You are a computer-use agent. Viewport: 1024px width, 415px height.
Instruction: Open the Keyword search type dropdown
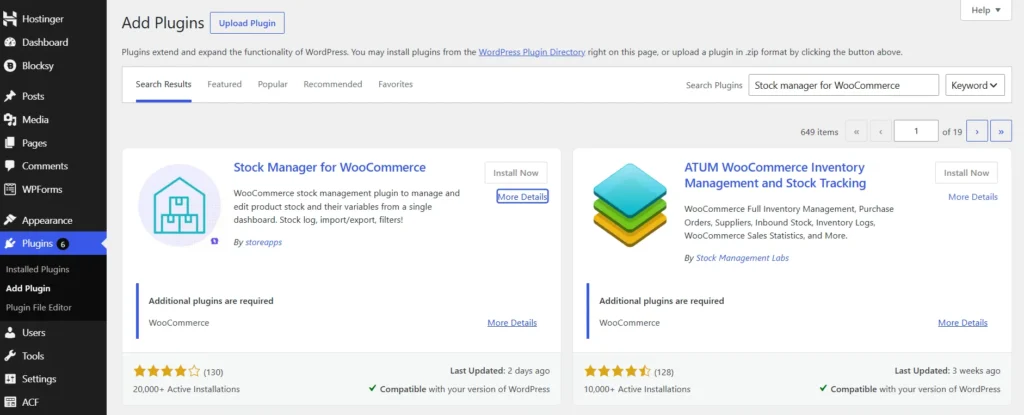tap(975, 85)
